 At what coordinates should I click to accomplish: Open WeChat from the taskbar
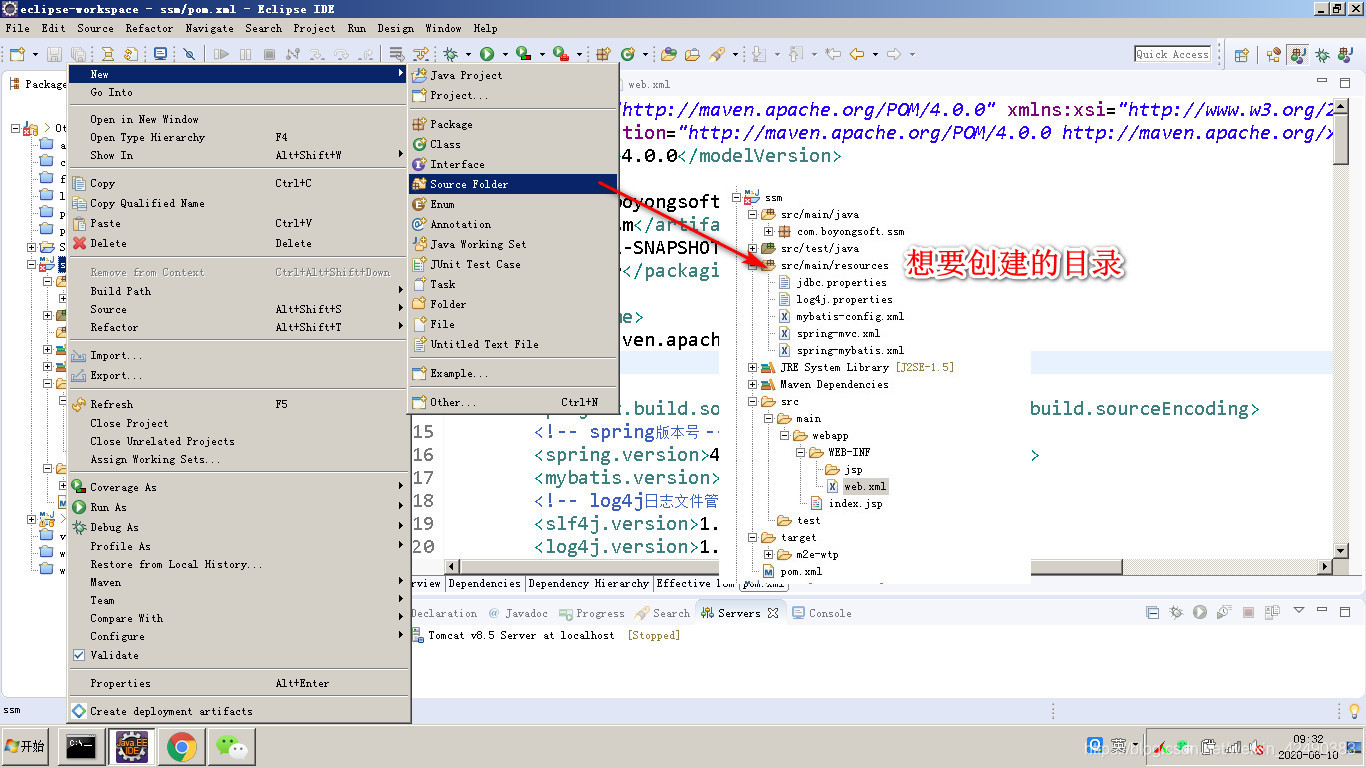click(232, 746)
